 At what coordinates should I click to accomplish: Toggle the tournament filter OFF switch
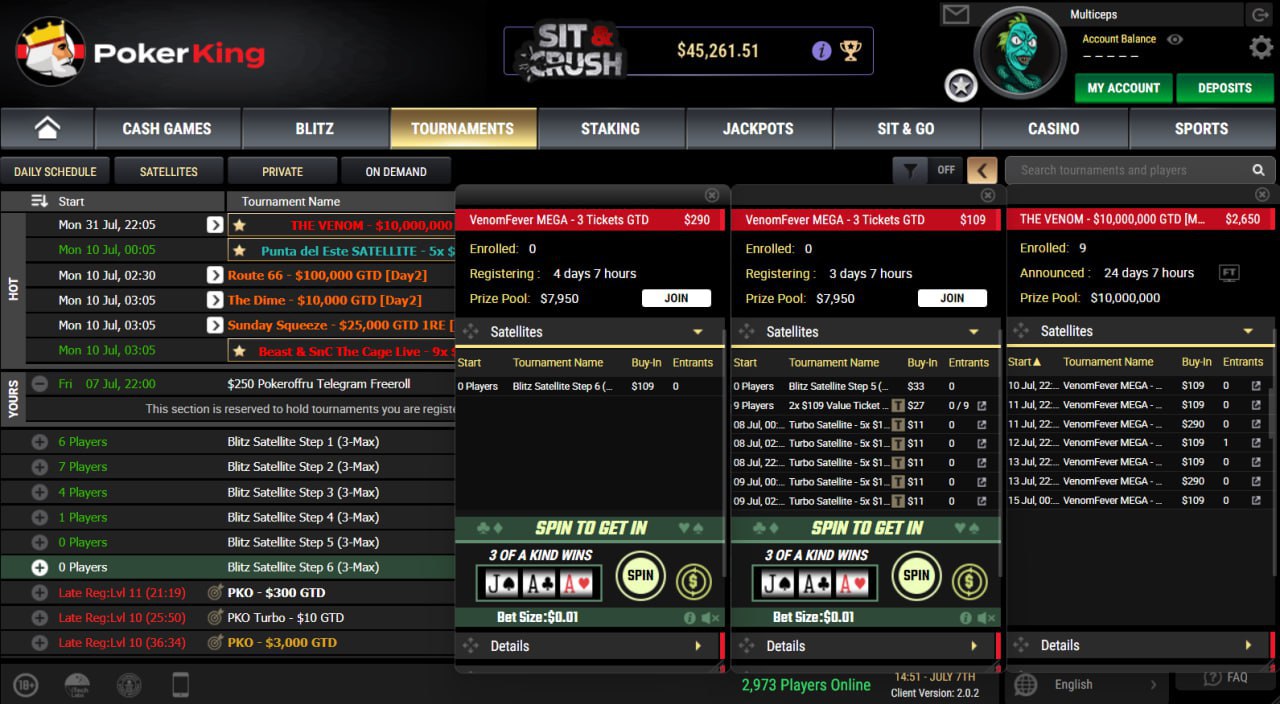945,170
